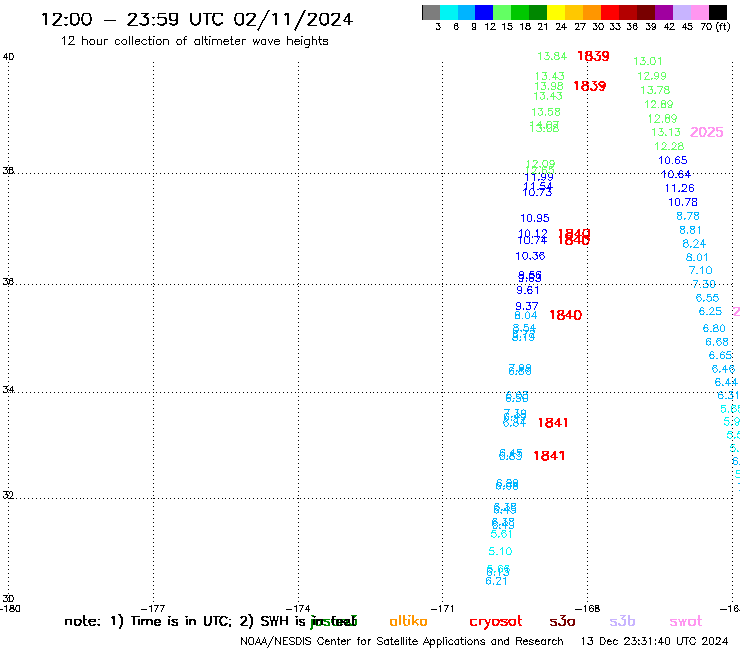The image size is (740, 650).
Task: Click the yellow 24 ft legend swatch
Action: coord(556,12)
